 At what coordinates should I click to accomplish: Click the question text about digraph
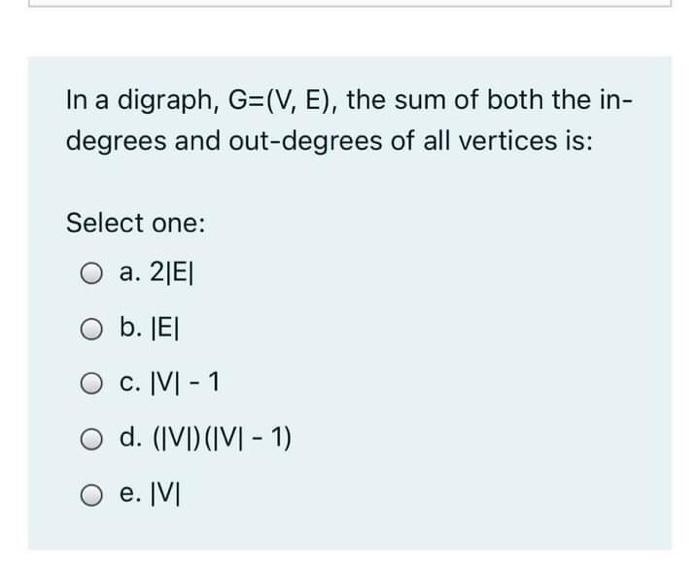click(x=349, y=121)
